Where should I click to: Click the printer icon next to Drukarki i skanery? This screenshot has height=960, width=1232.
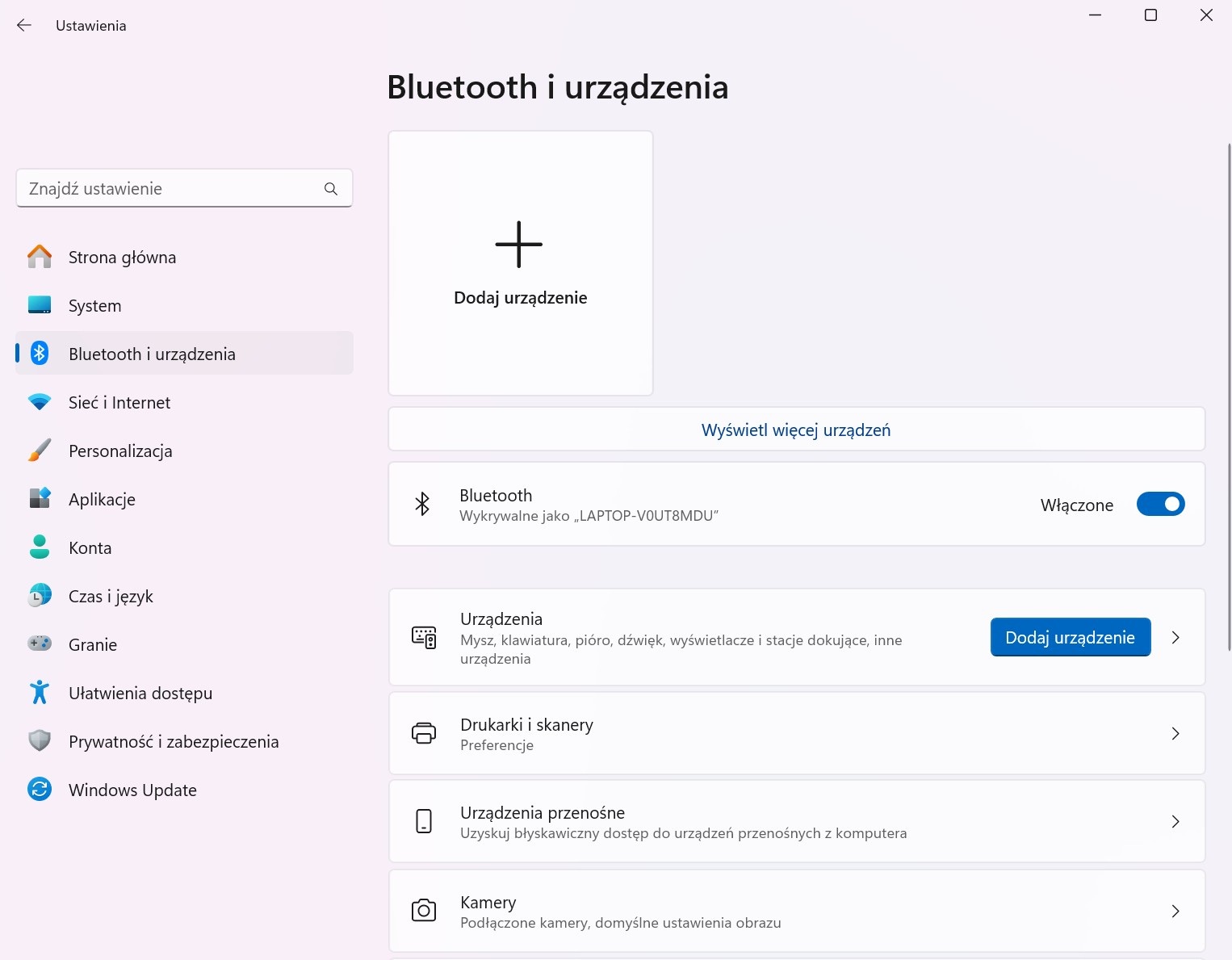[423, 733]
